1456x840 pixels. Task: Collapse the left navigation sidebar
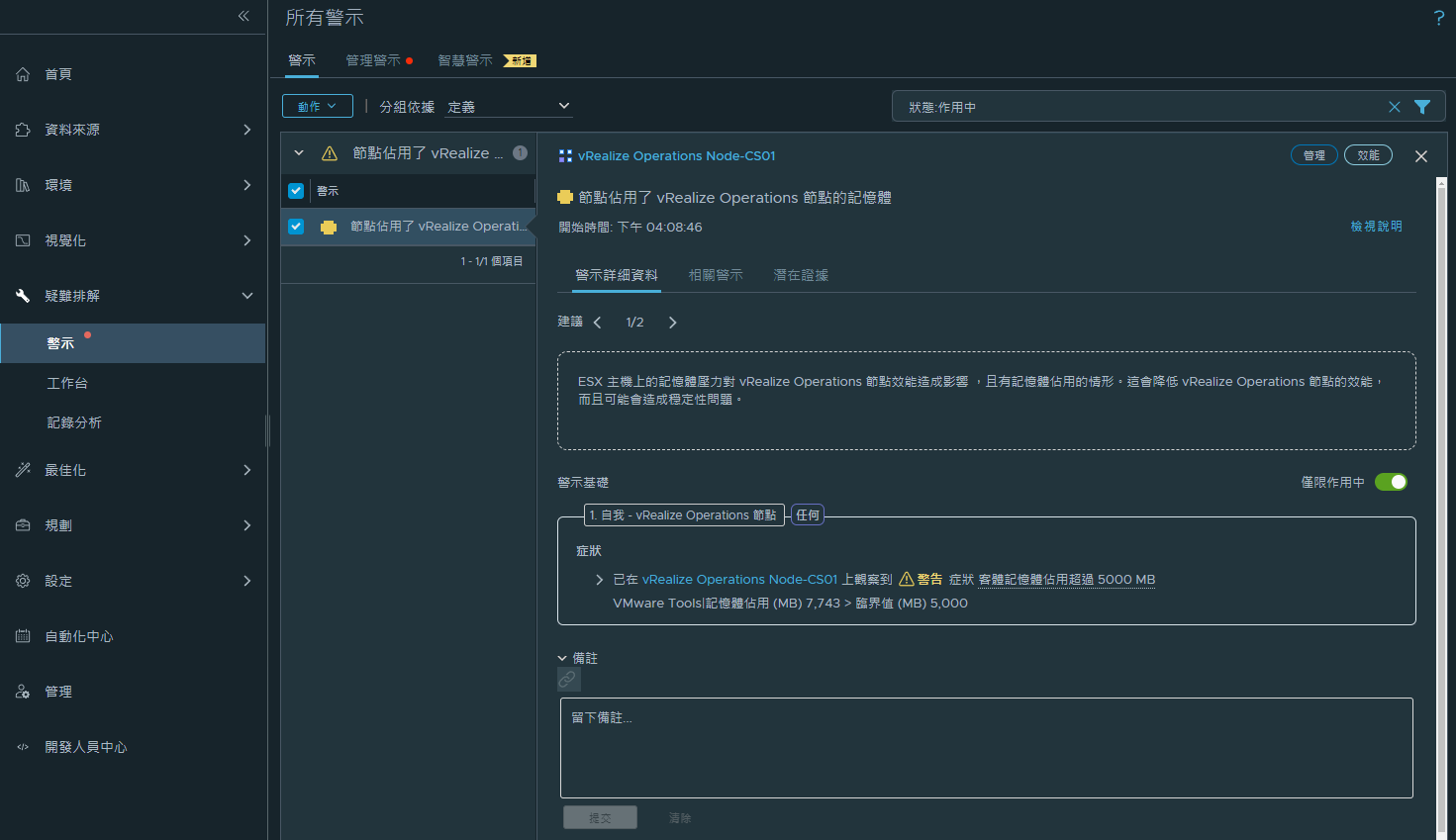[x=243, y=16]
